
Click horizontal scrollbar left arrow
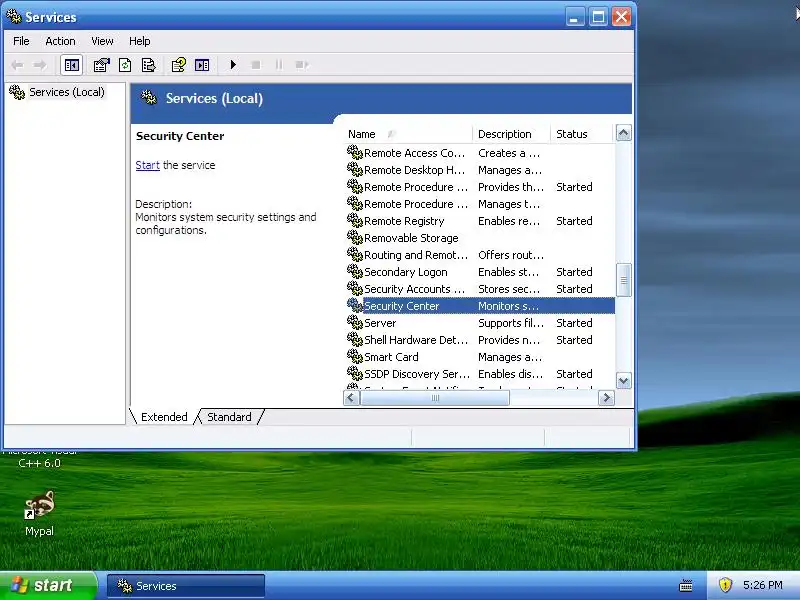[x=351, y=398]
